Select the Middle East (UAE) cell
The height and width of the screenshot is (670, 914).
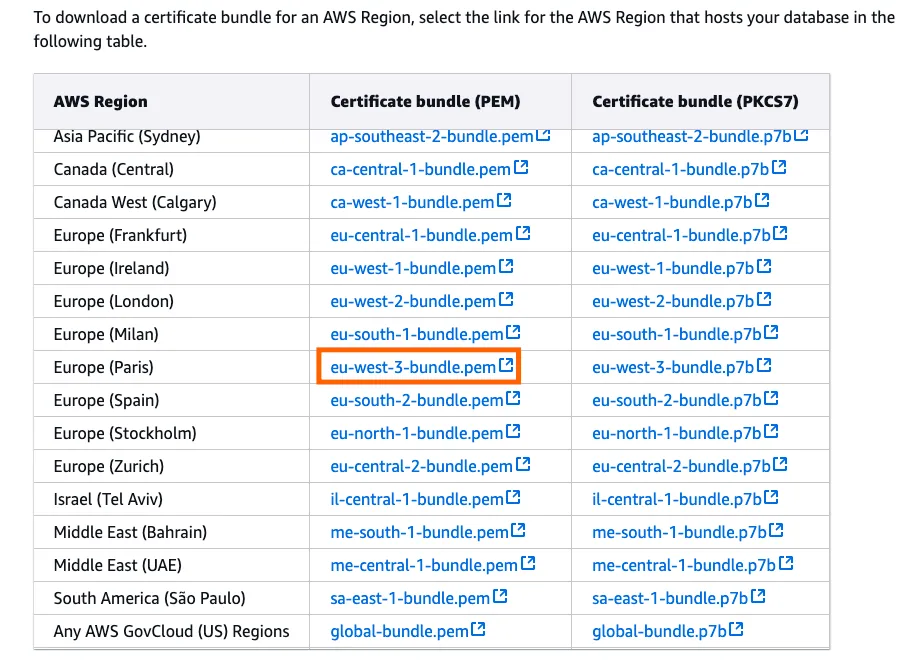click(x=171, y=565)
